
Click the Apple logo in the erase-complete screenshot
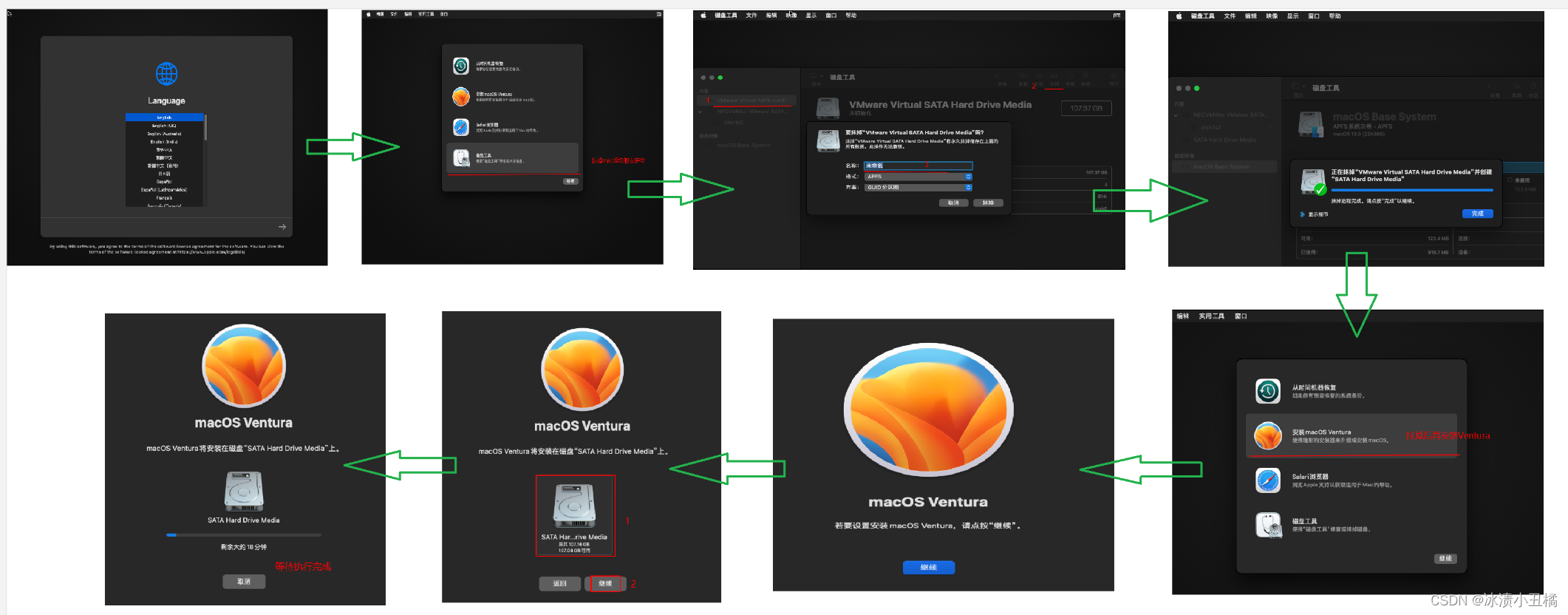click(1179, 16)
